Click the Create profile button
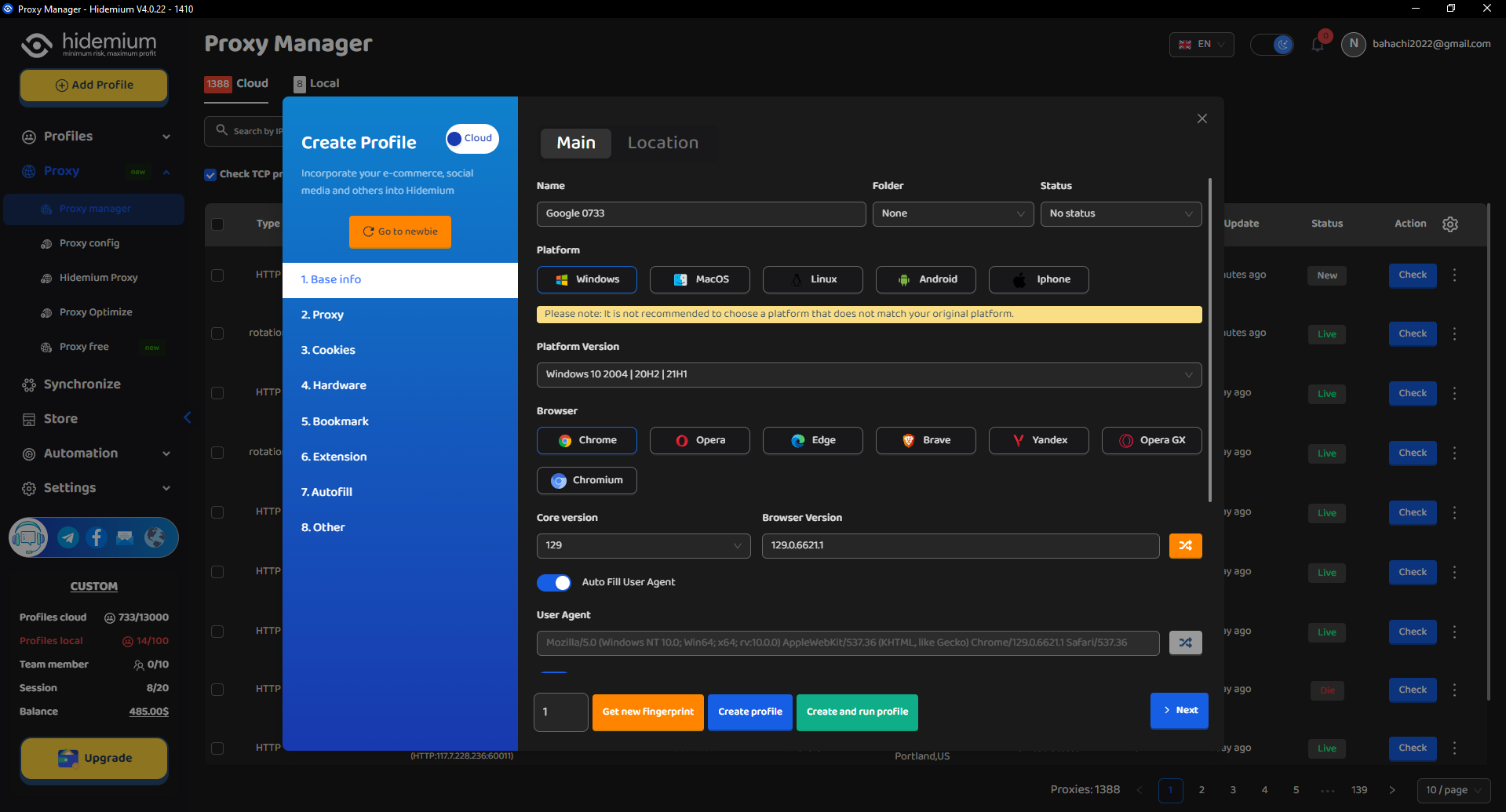The height and width of the screenshot is (812, 1506). pyautogui.click(x=750, y=712)
